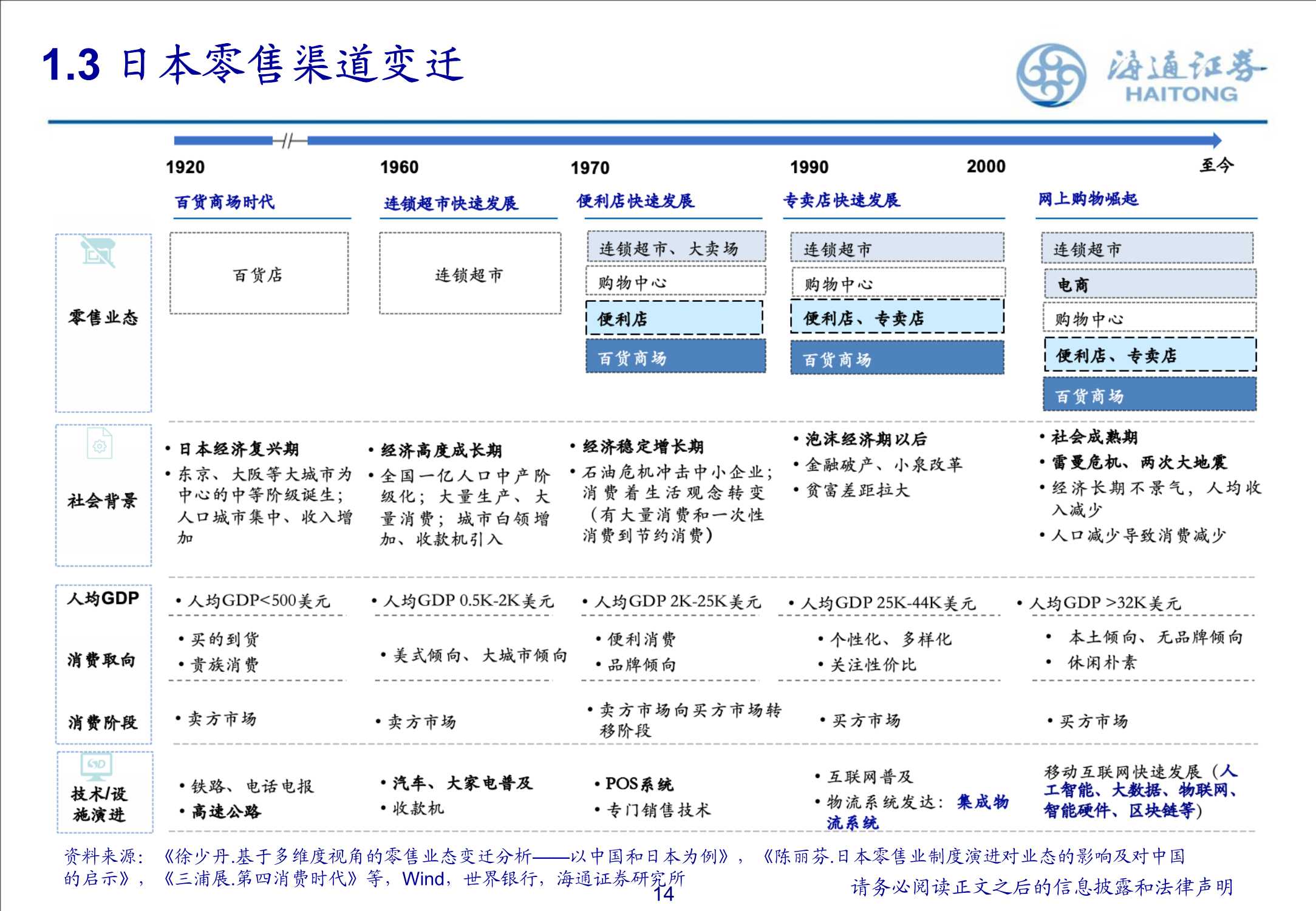The width and height of the screenshot is (1316, 911).
Task: Select 汽车、大家电普及 bullet
Action: 462,783
